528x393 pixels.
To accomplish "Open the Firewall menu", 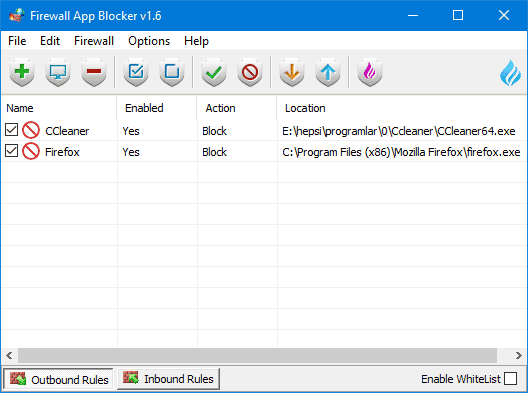I will click(x=94, y=41).
